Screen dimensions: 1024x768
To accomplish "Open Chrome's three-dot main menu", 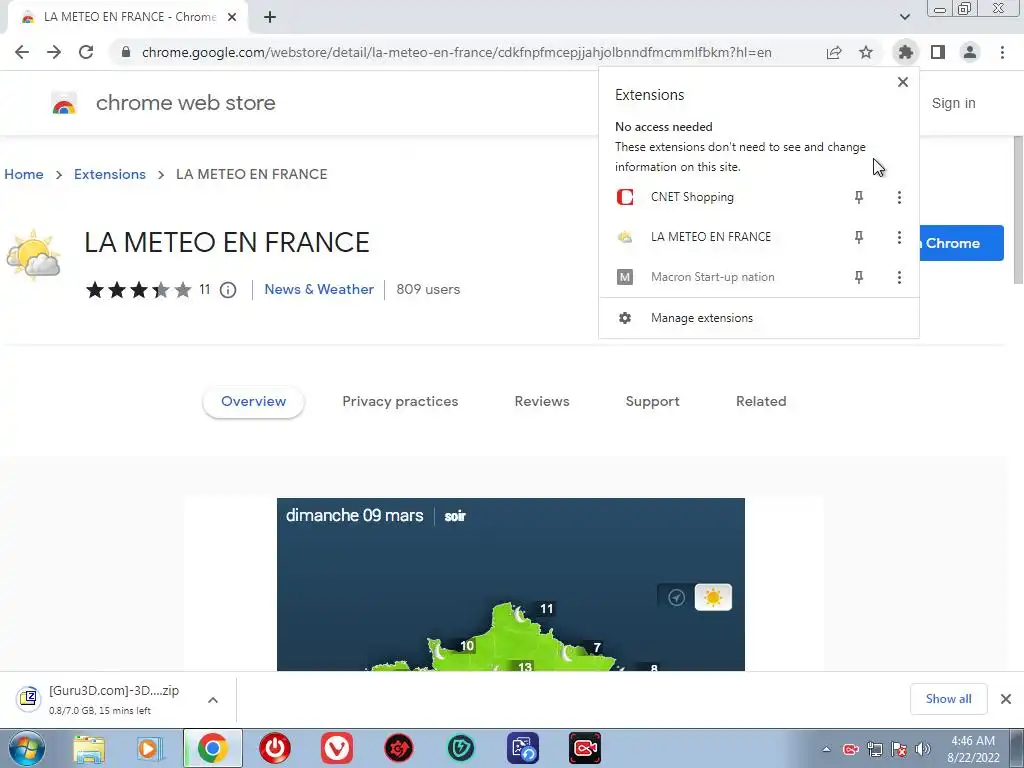I will (x=1002, y=52).
